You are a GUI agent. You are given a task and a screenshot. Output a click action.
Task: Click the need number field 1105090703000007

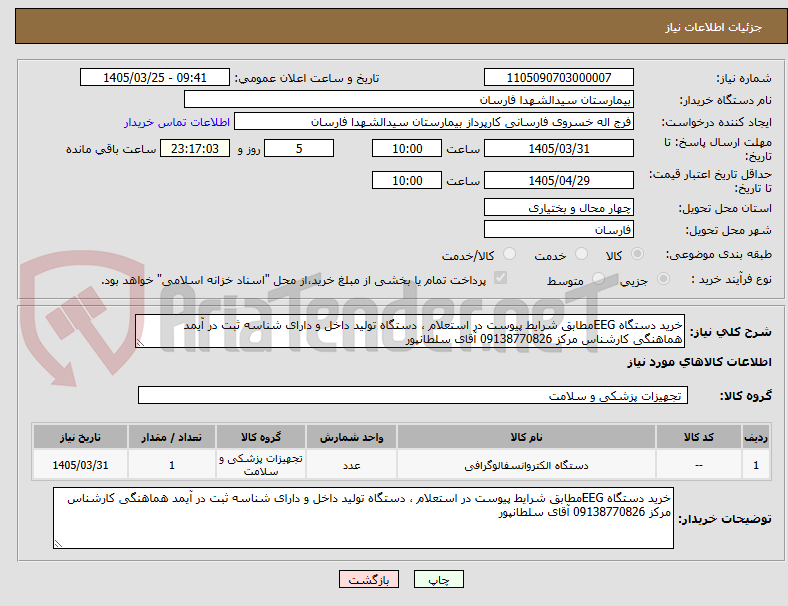(x=559, y=77)
